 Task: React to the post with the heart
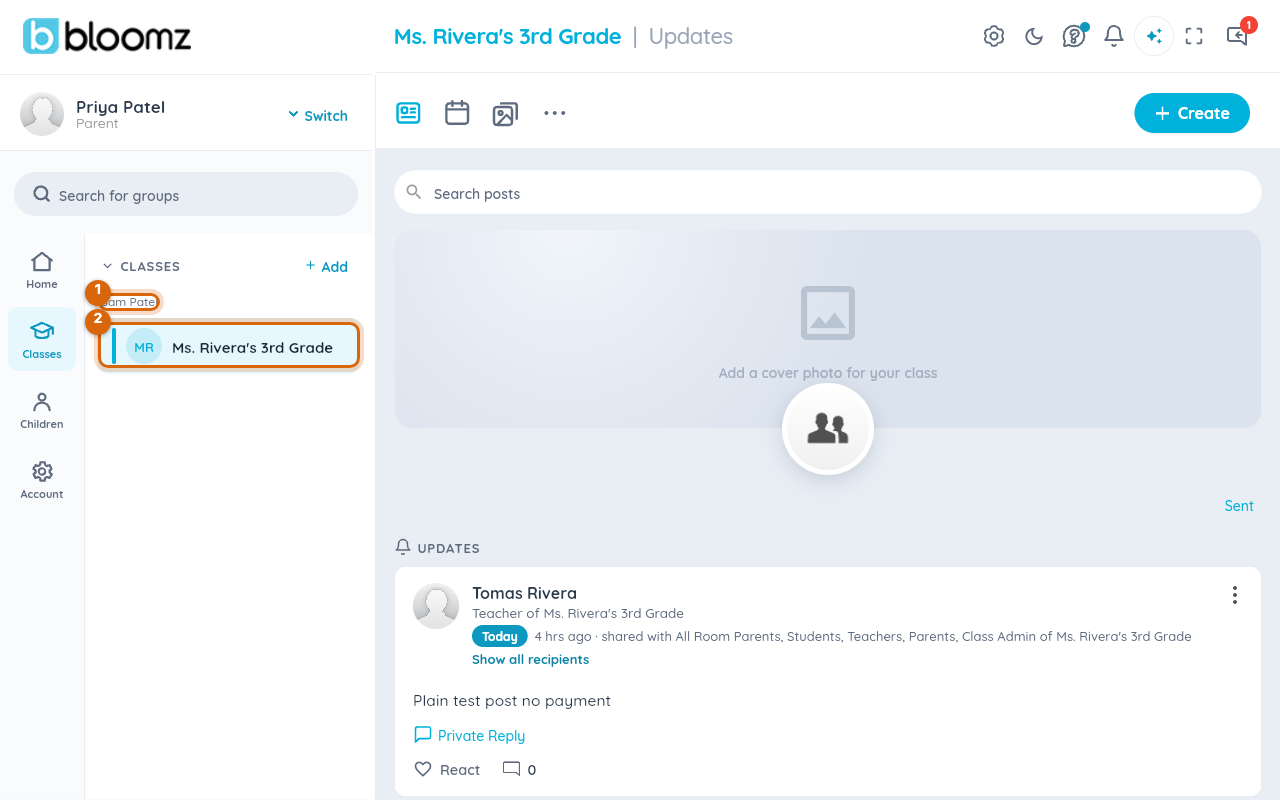click(x=447, y=769)
